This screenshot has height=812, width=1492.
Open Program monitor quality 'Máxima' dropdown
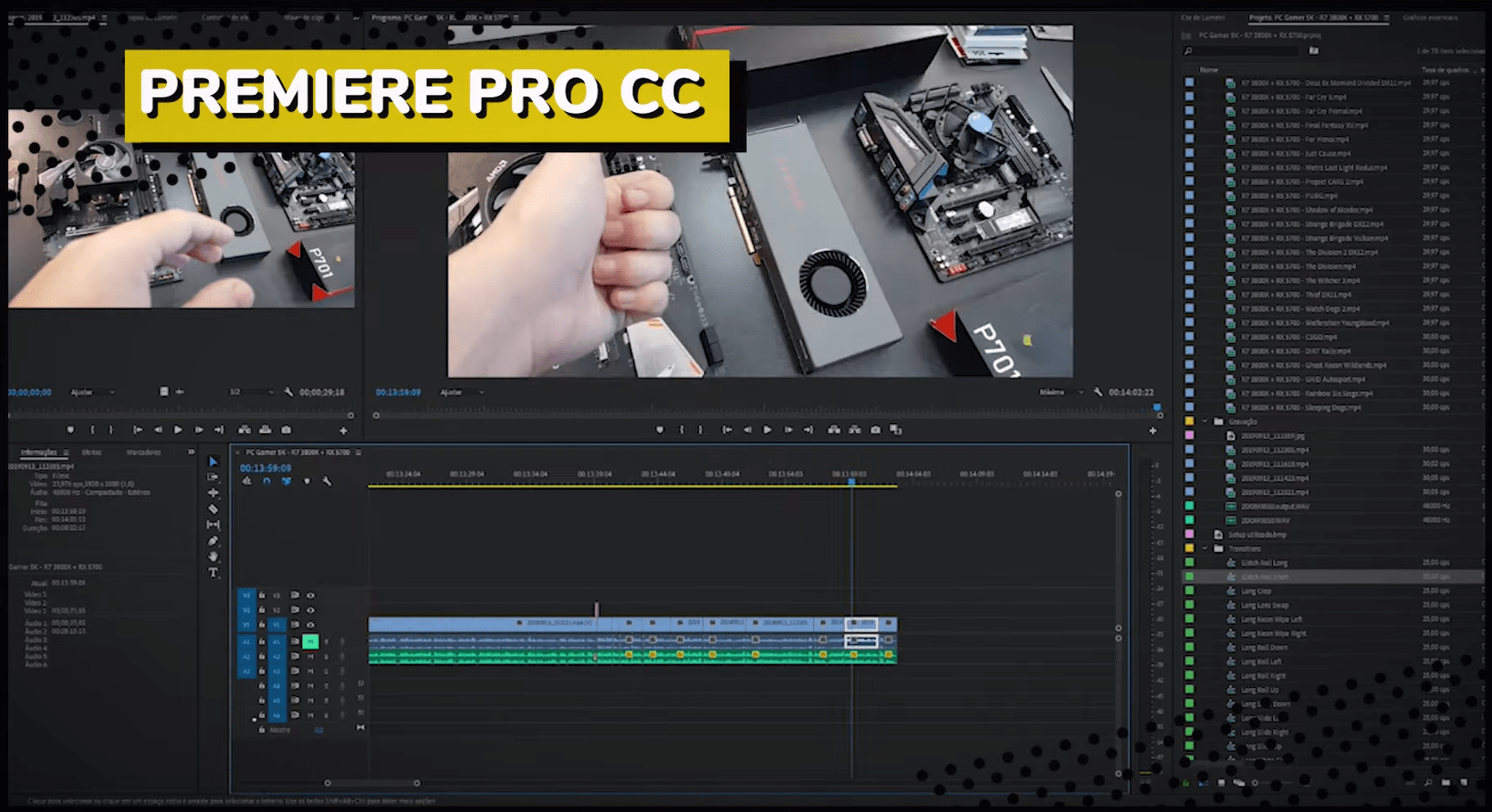click(x=1061, y=392)
